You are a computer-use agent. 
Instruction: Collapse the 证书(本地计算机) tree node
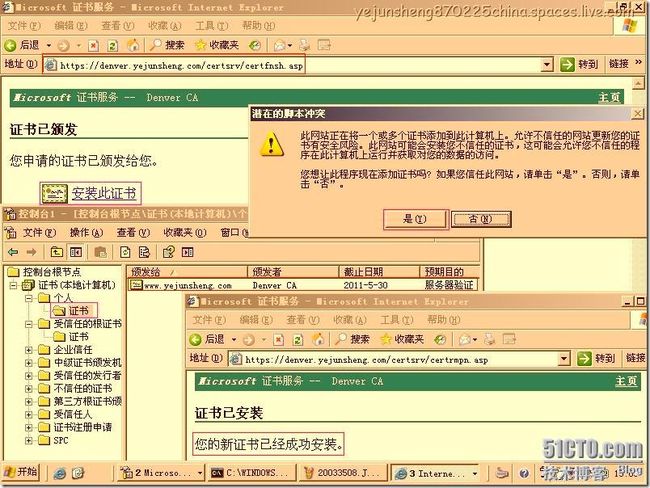click(x=14, y=285)
